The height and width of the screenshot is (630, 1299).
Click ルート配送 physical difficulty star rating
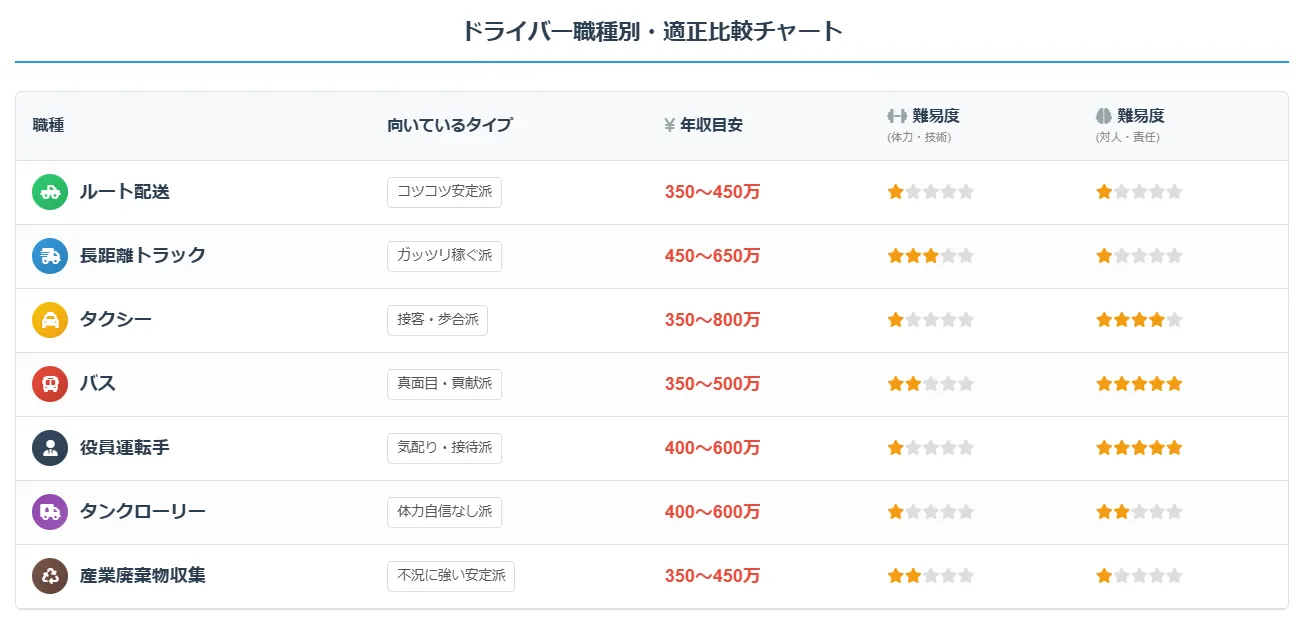click(931, 192)
